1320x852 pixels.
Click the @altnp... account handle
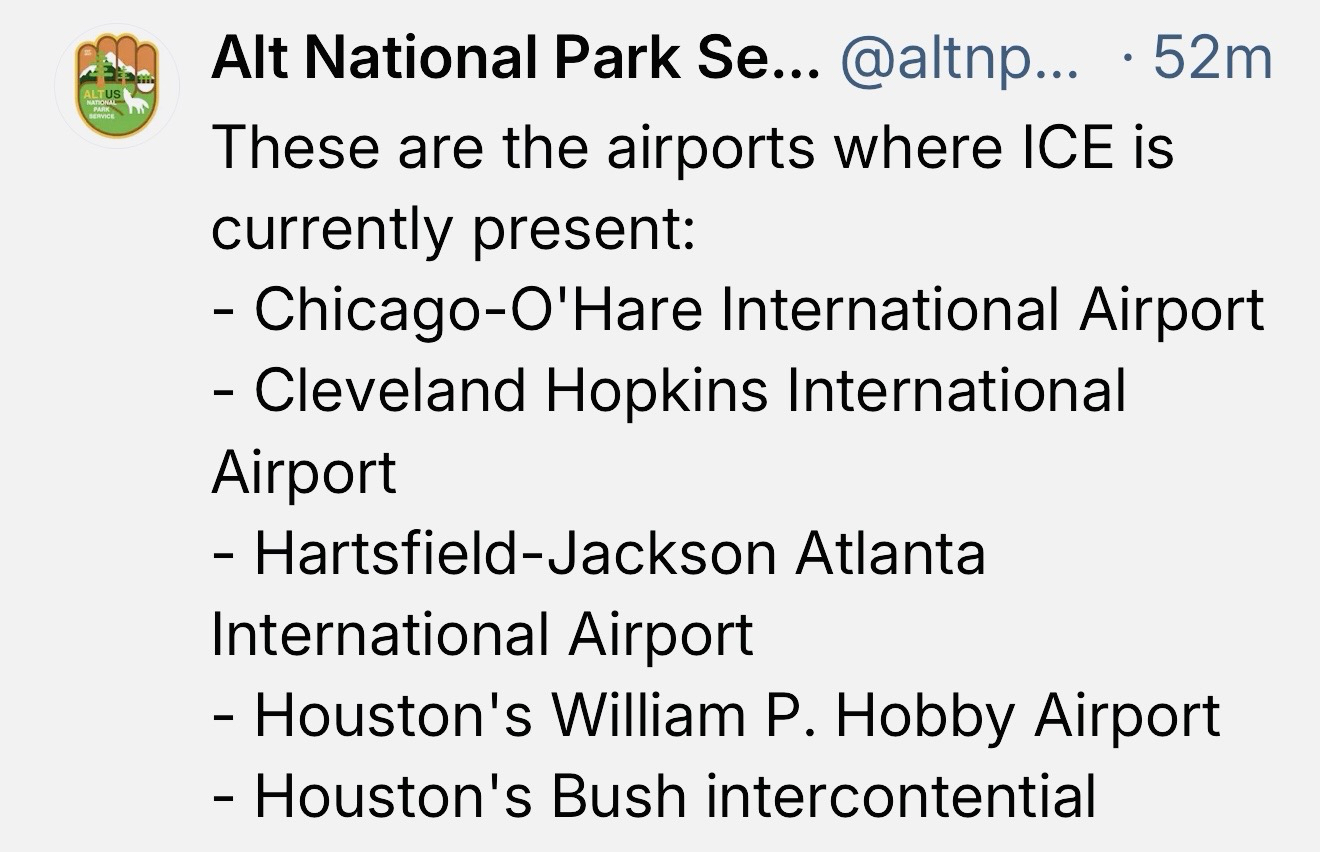point(960,60)
